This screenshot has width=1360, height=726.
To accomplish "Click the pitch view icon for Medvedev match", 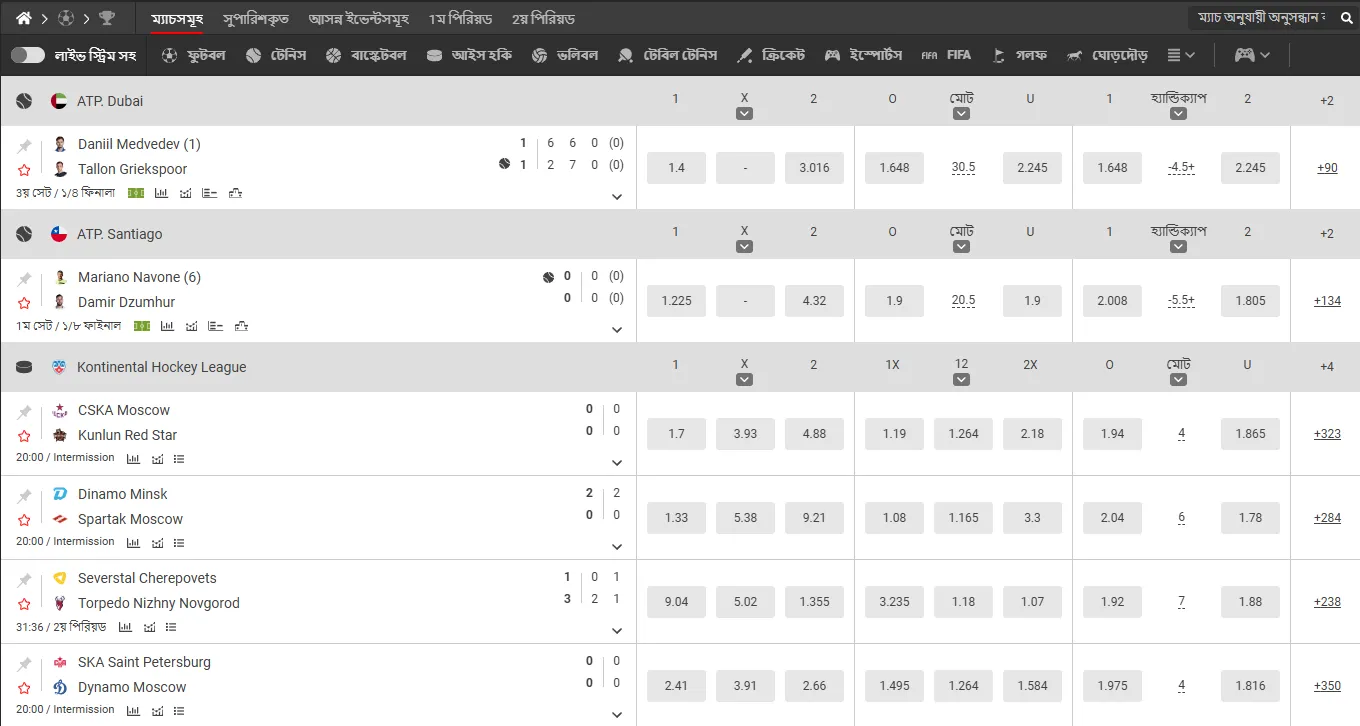I will click(x=136, y=193).
